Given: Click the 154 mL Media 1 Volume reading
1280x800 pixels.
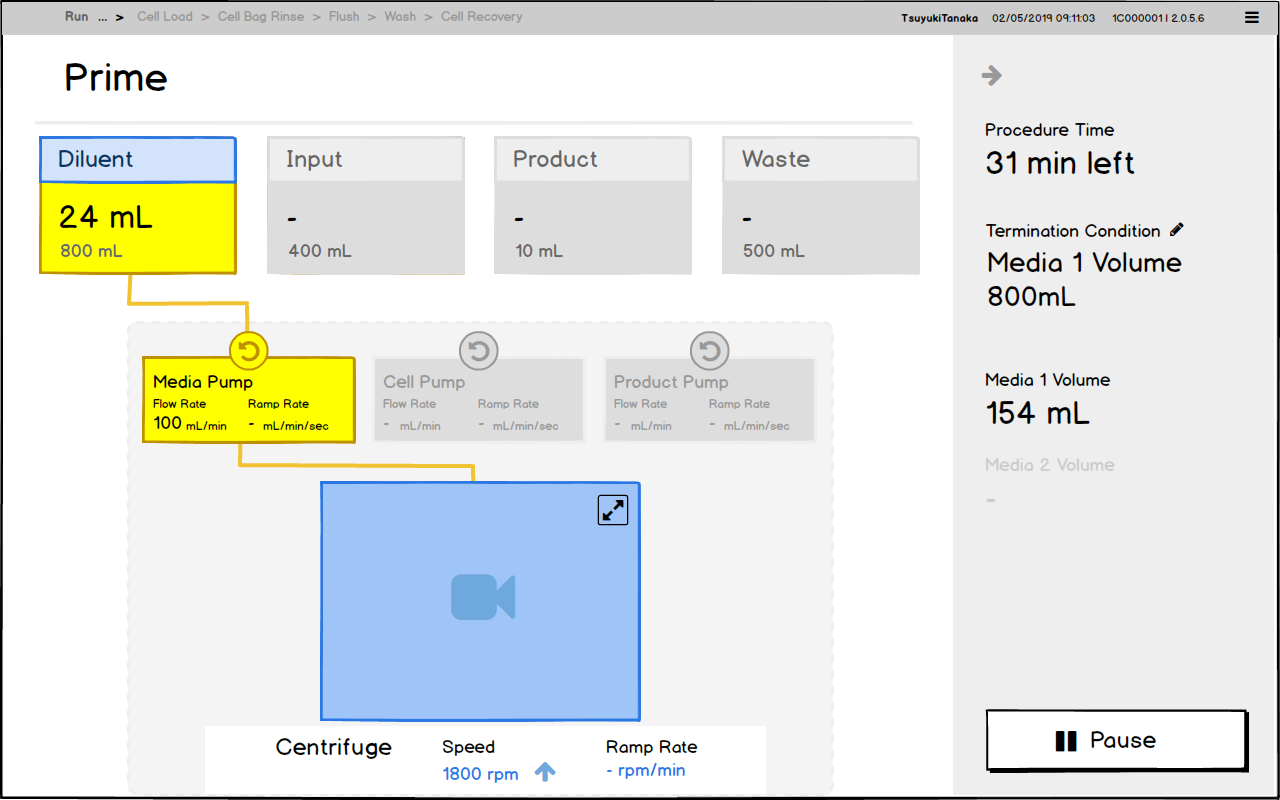Looking at the screenshot, I should [x=1038, y=413].
